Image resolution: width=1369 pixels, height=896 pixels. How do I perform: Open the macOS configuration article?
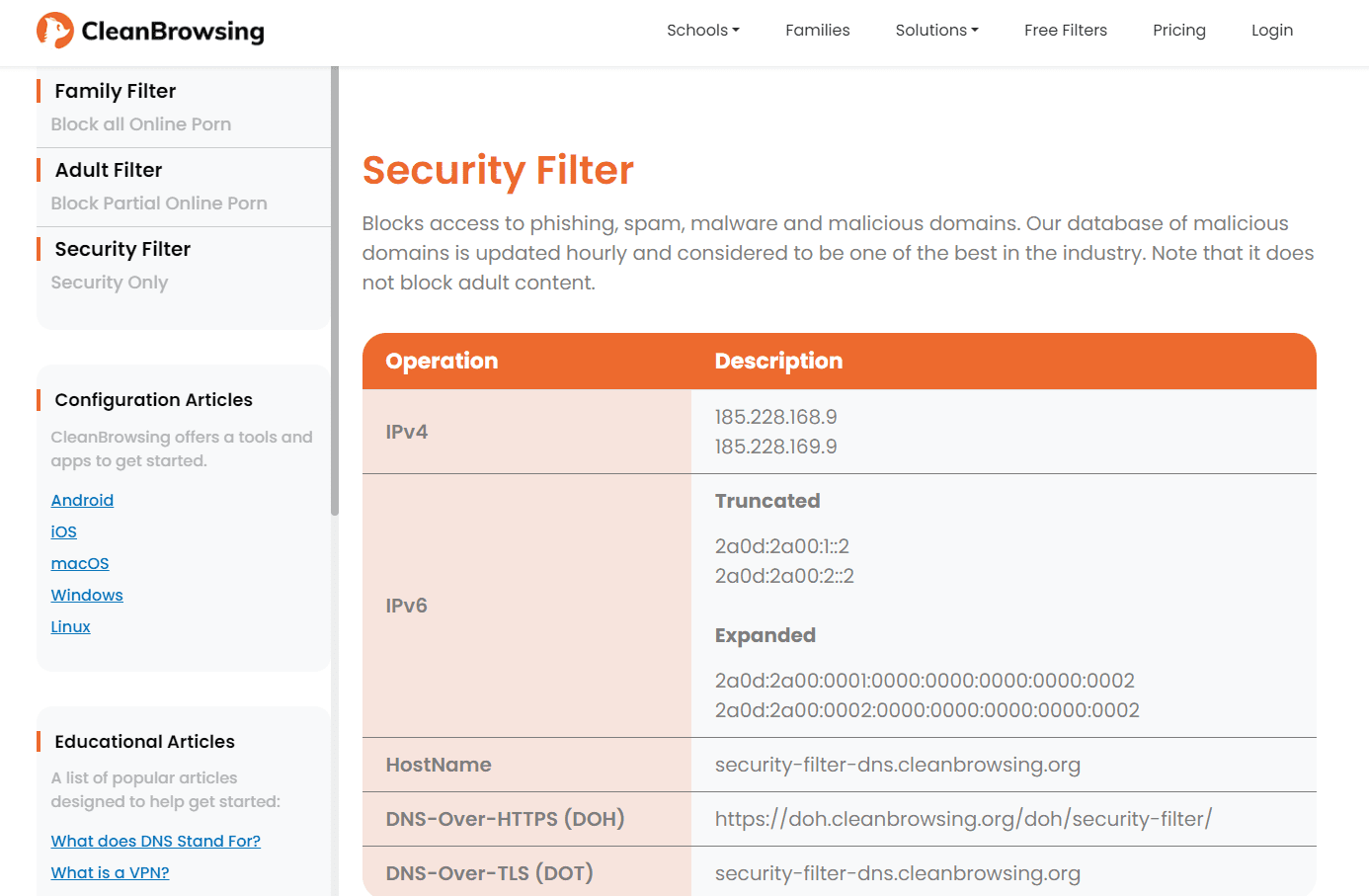pyautogui.click(x=80, y=564)
